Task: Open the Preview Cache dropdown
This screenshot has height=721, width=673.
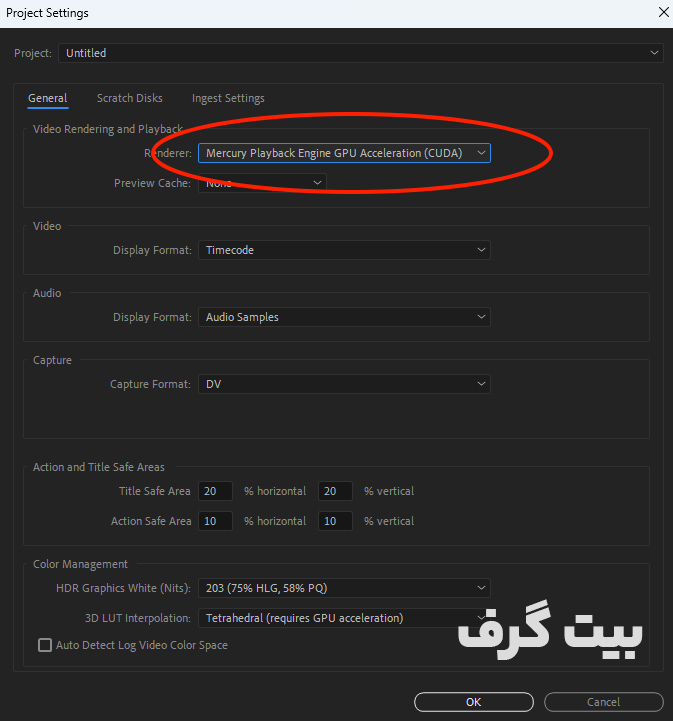Action: coord(262,183)
